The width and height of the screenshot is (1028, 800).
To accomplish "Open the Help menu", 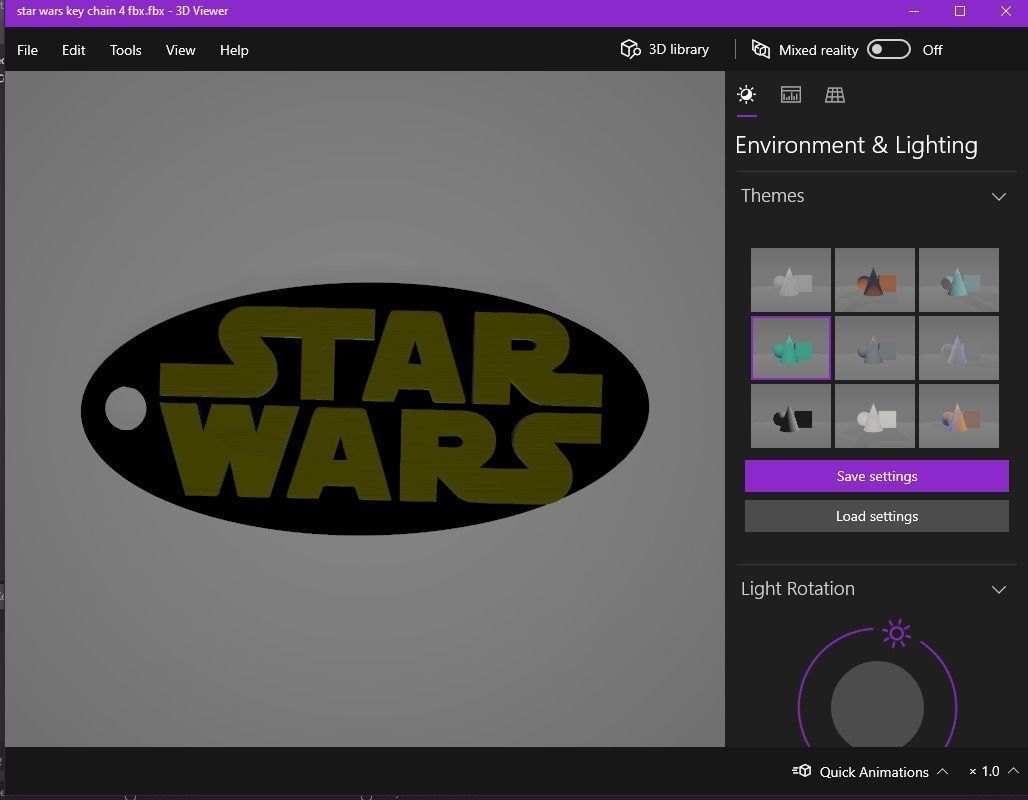I will [x=234, y=50].
